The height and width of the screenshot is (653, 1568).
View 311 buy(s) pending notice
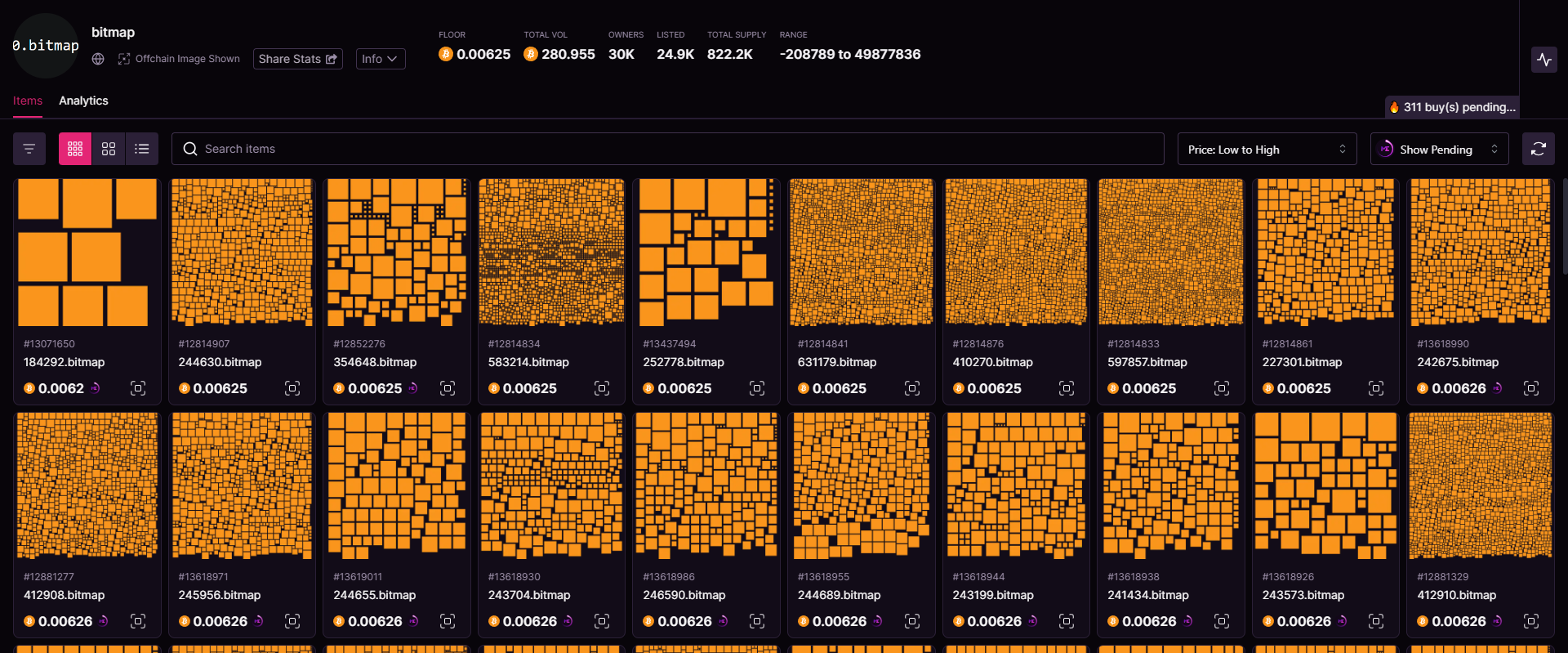pyautogui.click(x=1453, y=107)
